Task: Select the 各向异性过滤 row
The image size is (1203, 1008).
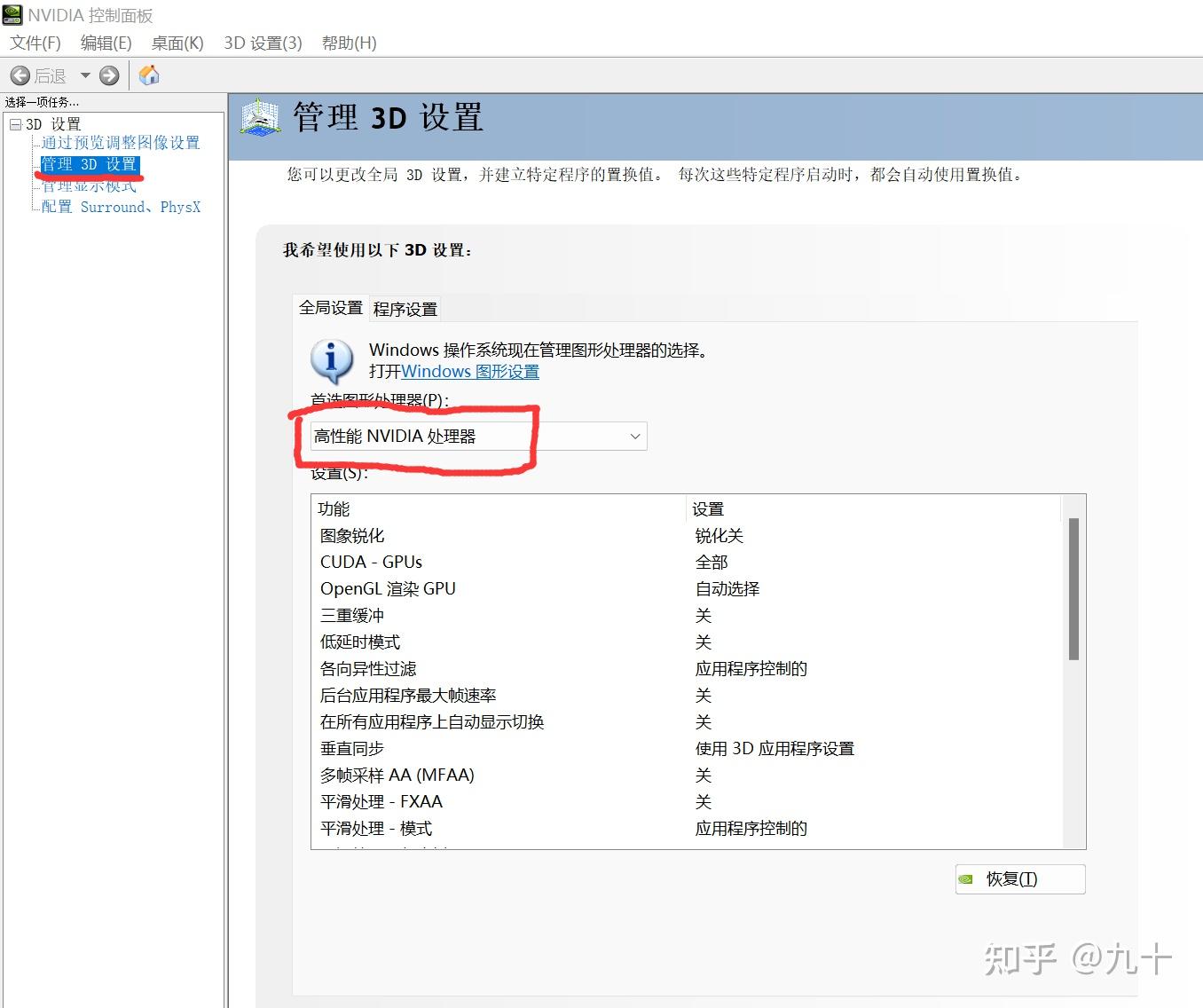Action: pos(686,669)
